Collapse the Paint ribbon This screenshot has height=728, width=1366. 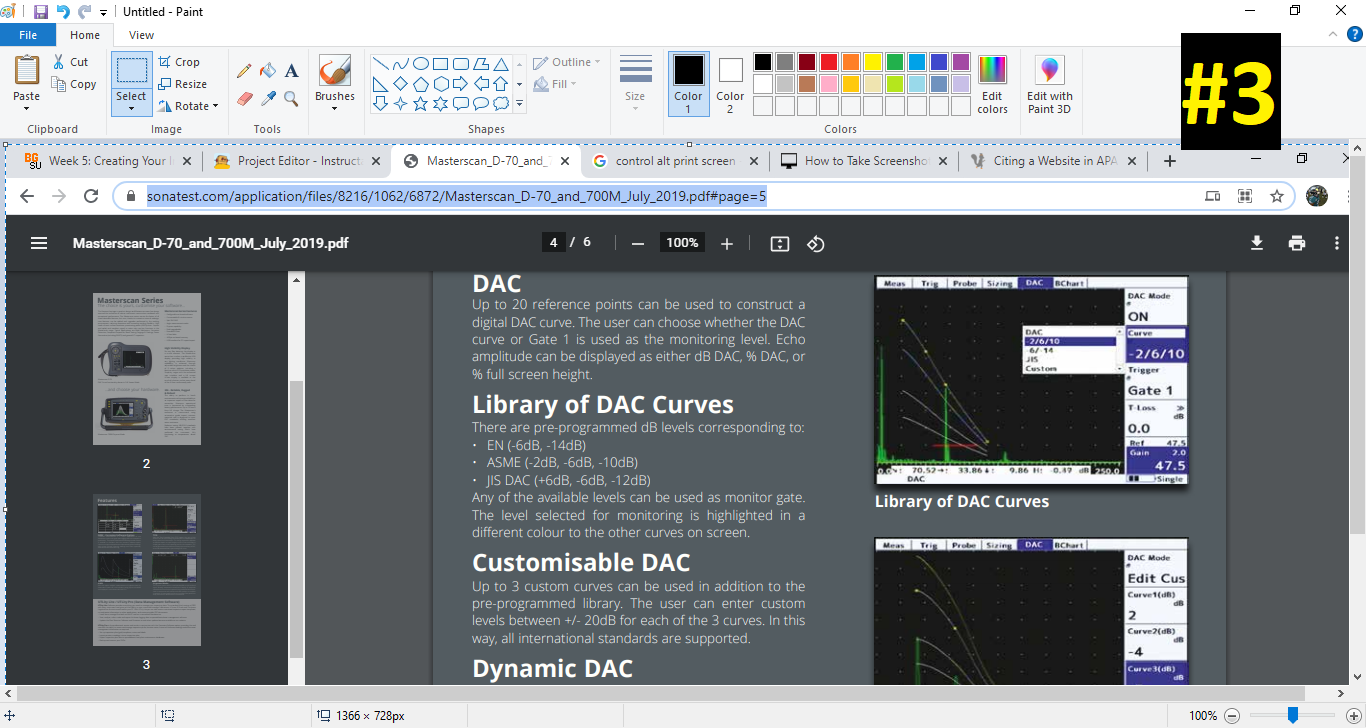pyautogui.click(x=1331, y=35)
